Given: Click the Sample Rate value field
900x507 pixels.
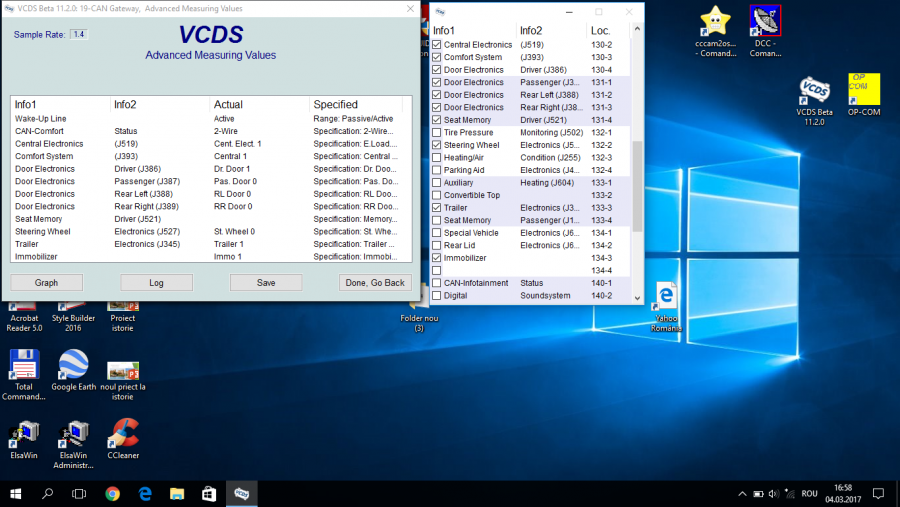Looking at the screenshot, I should point(78,34).
